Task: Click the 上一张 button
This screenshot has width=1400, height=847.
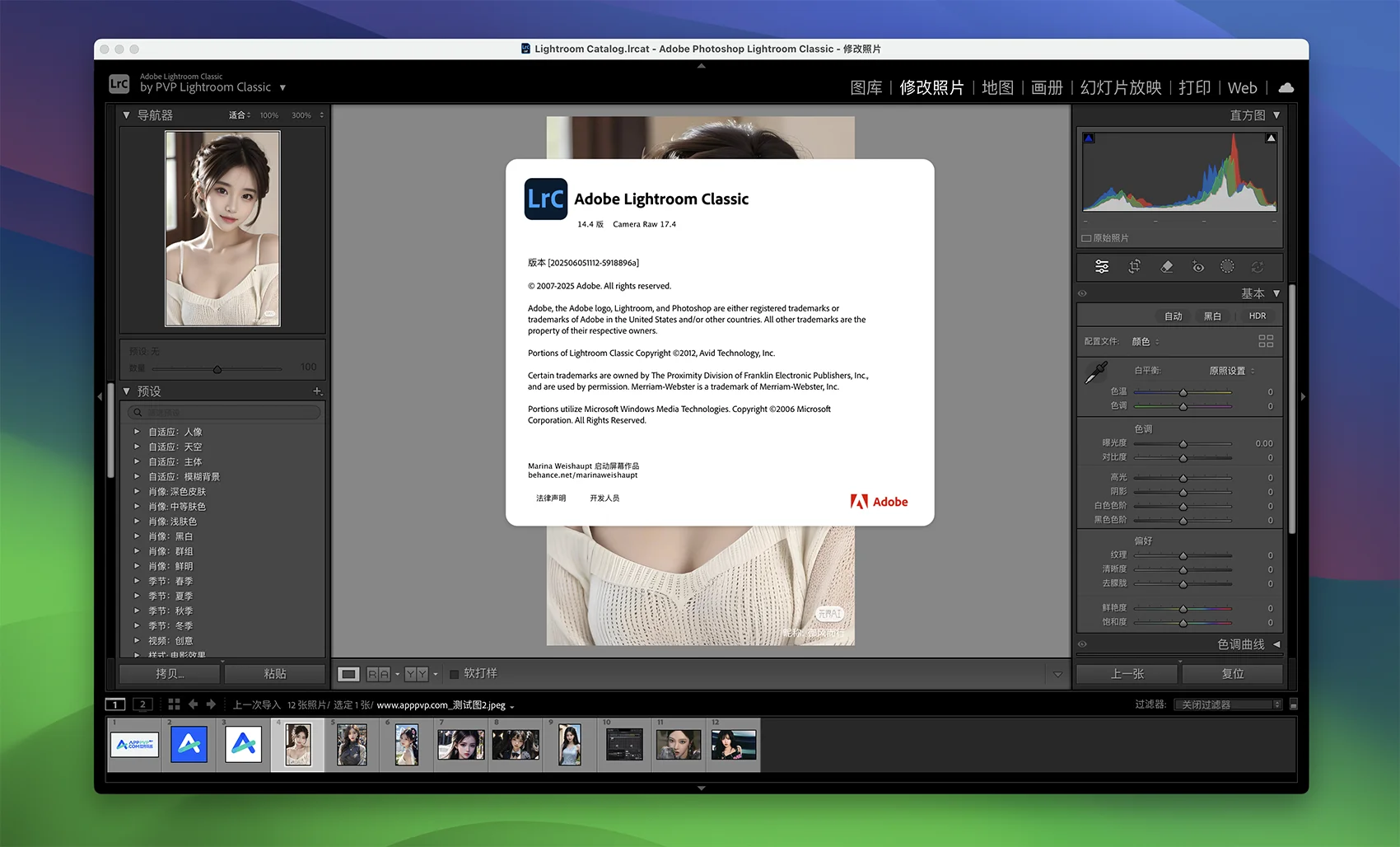Action: pyautogui.click(x=1127, y=674)
